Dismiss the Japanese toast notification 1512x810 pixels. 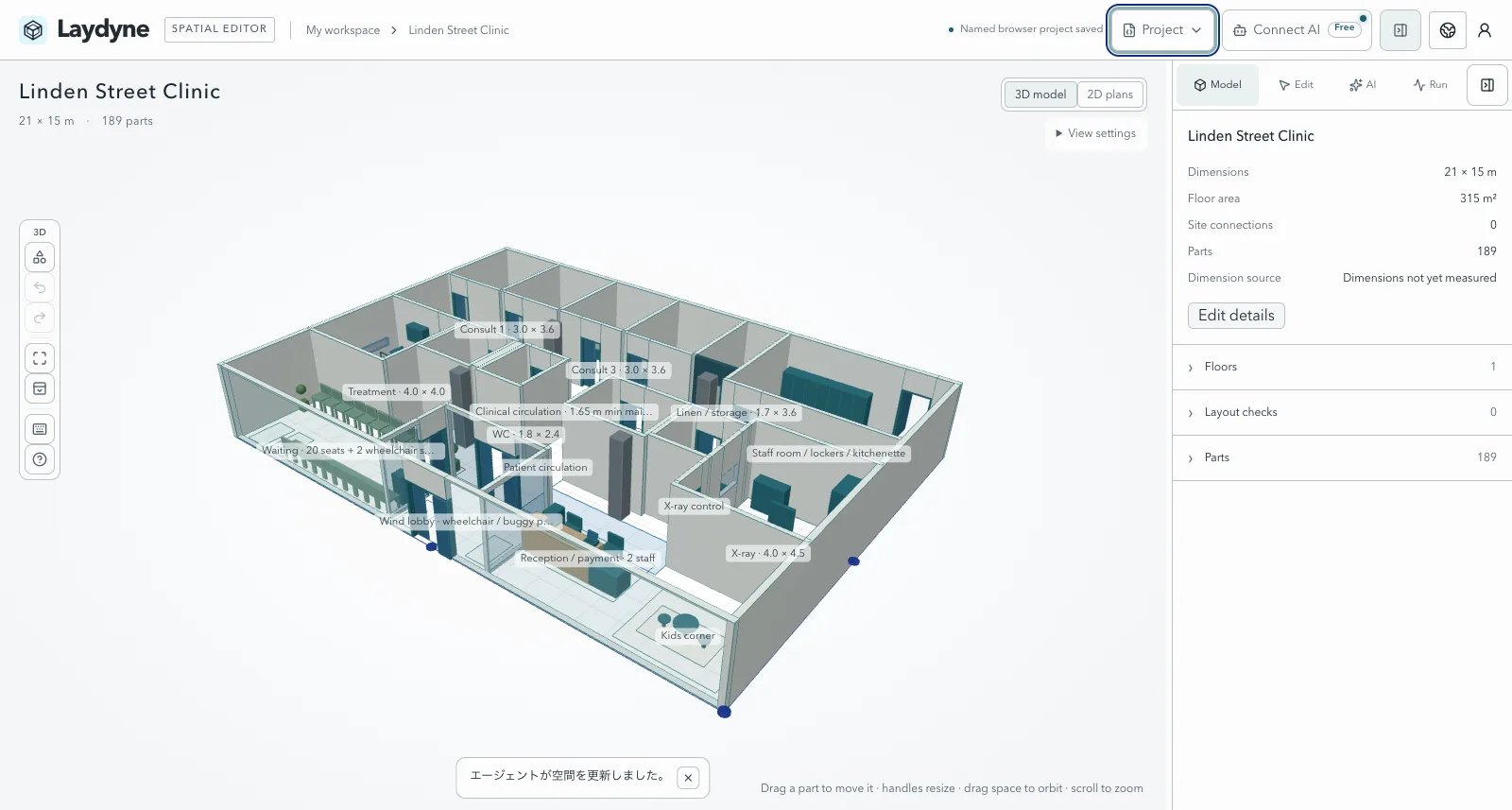[689, 778]
